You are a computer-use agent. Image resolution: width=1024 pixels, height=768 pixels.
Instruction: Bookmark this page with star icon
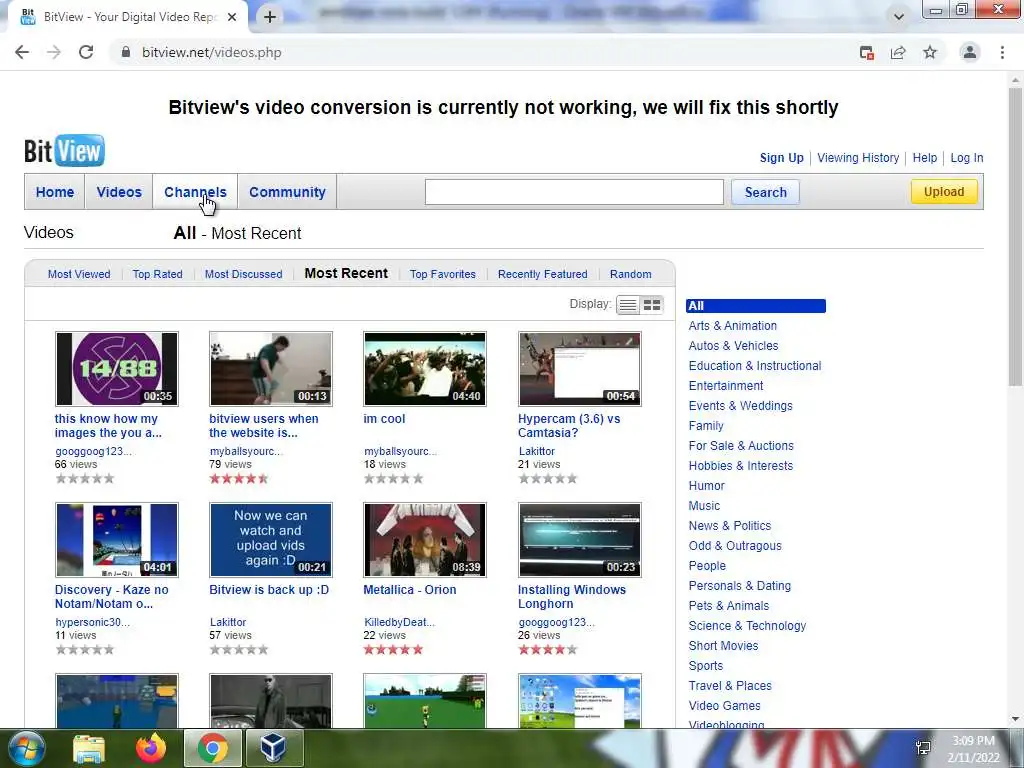click(x=930, y=52)
